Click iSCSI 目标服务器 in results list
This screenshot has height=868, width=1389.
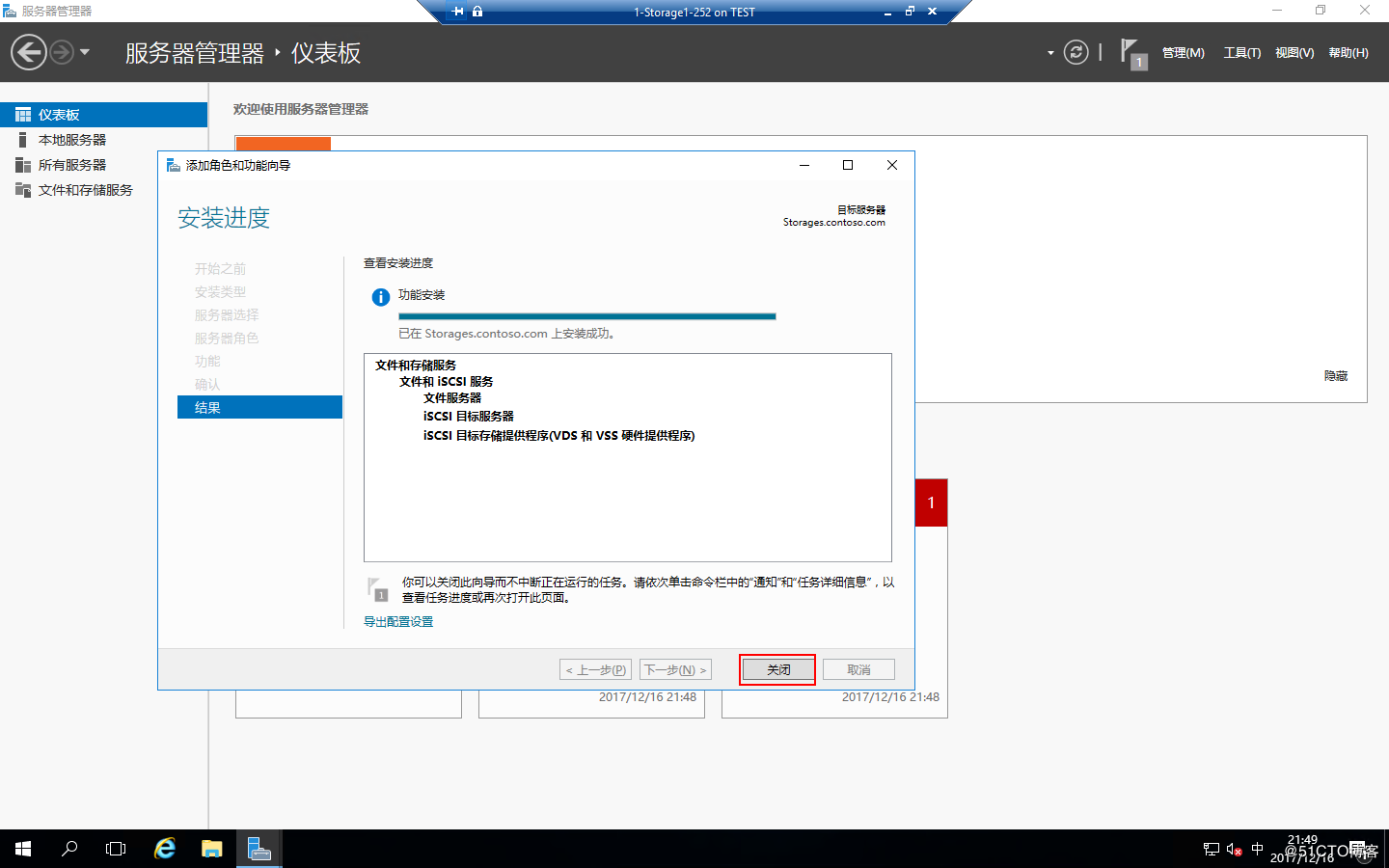click(x=469, y=417)
